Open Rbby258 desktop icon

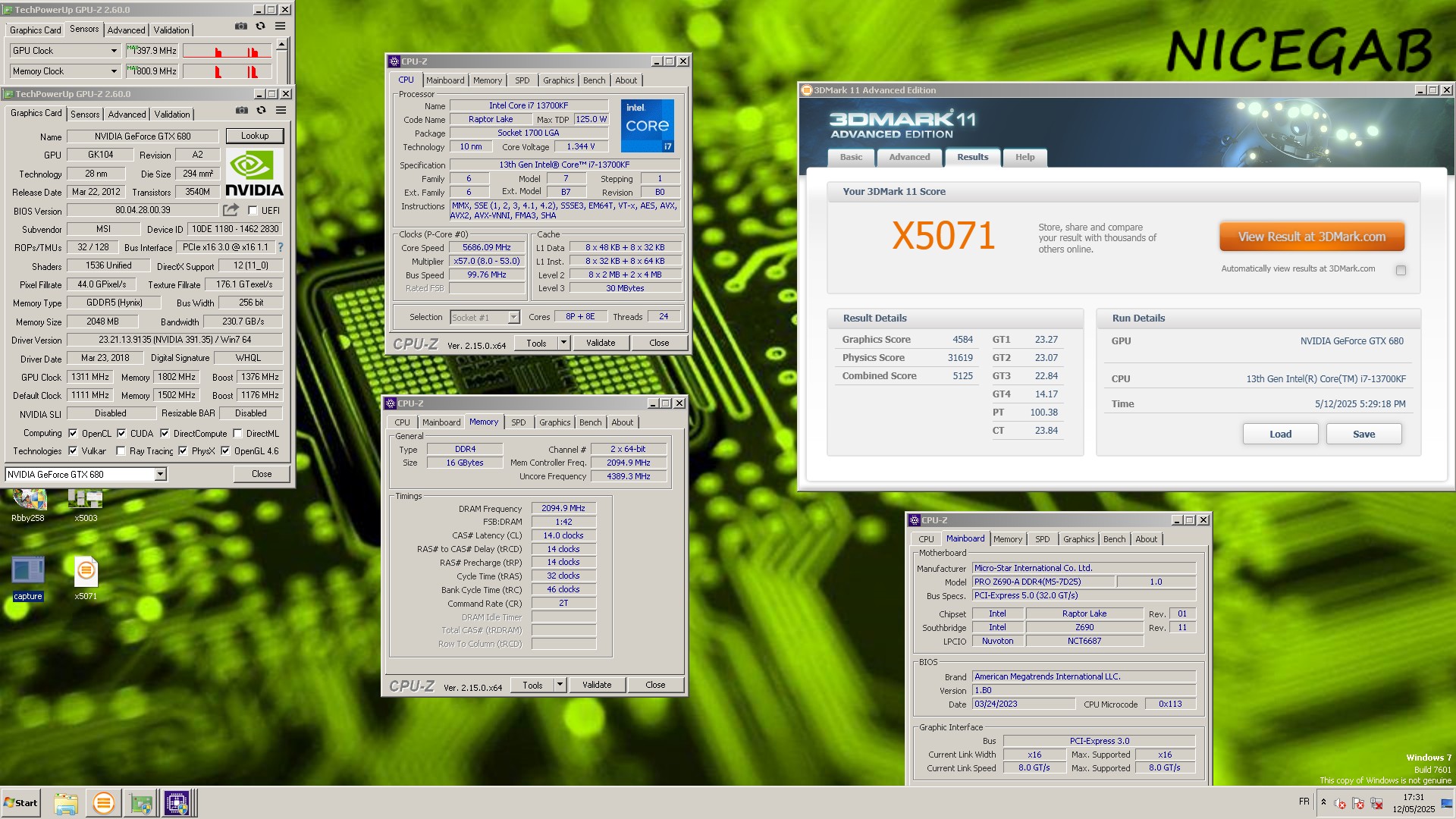point(28,506)
